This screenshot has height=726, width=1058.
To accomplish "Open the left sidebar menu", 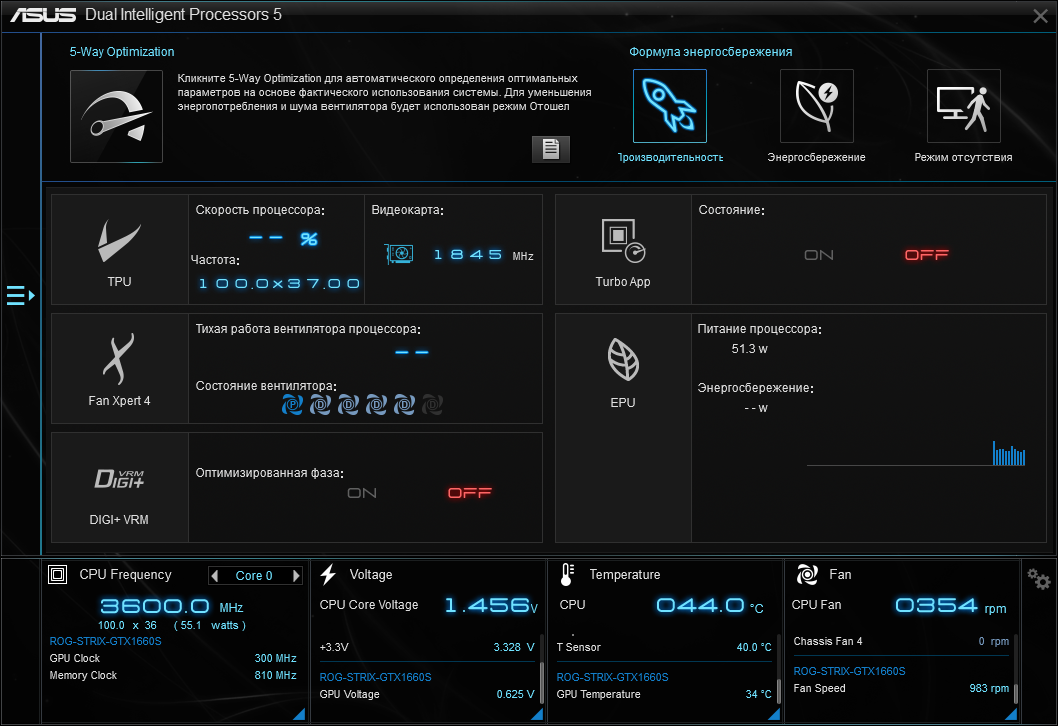I will coord(17,296).
